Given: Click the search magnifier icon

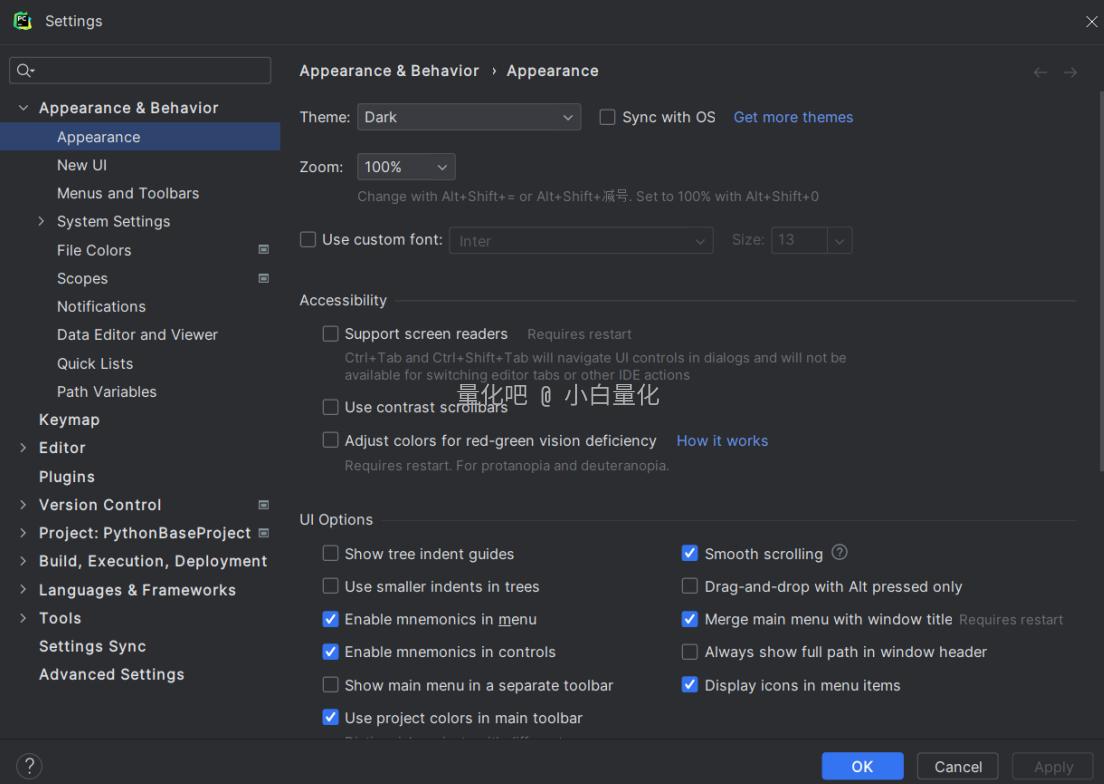Looking at the screenshot, I should [25, 71].
